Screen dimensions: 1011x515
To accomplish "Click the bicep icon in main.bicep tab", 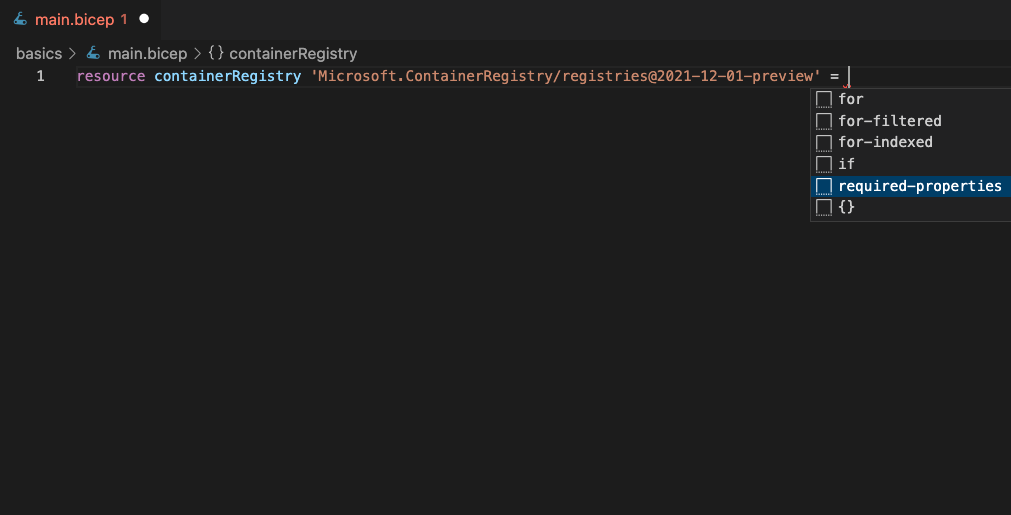I will point(20,19).
